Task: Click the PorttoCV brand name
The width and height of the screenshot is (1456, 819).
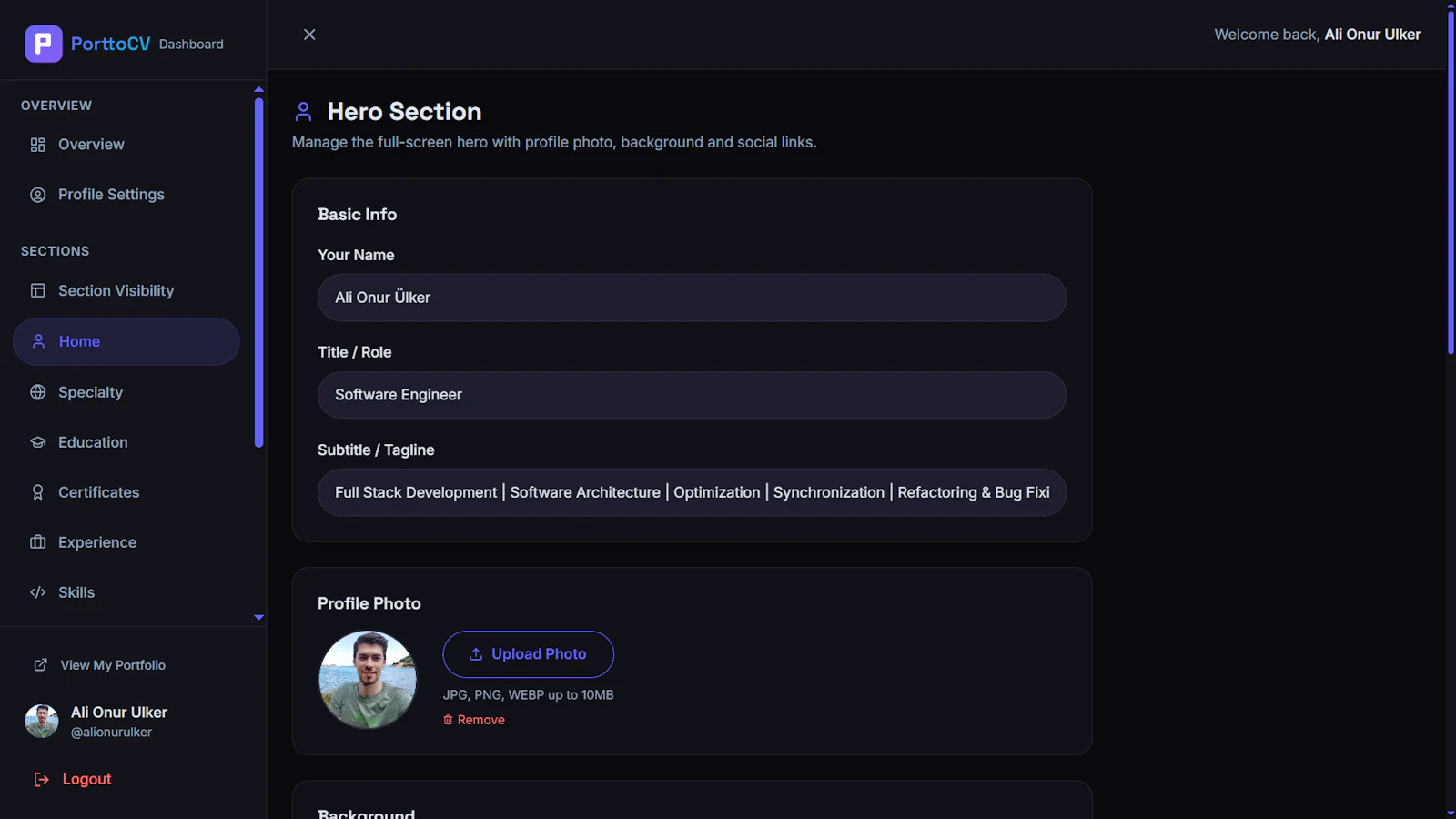Action: [111, 44]
